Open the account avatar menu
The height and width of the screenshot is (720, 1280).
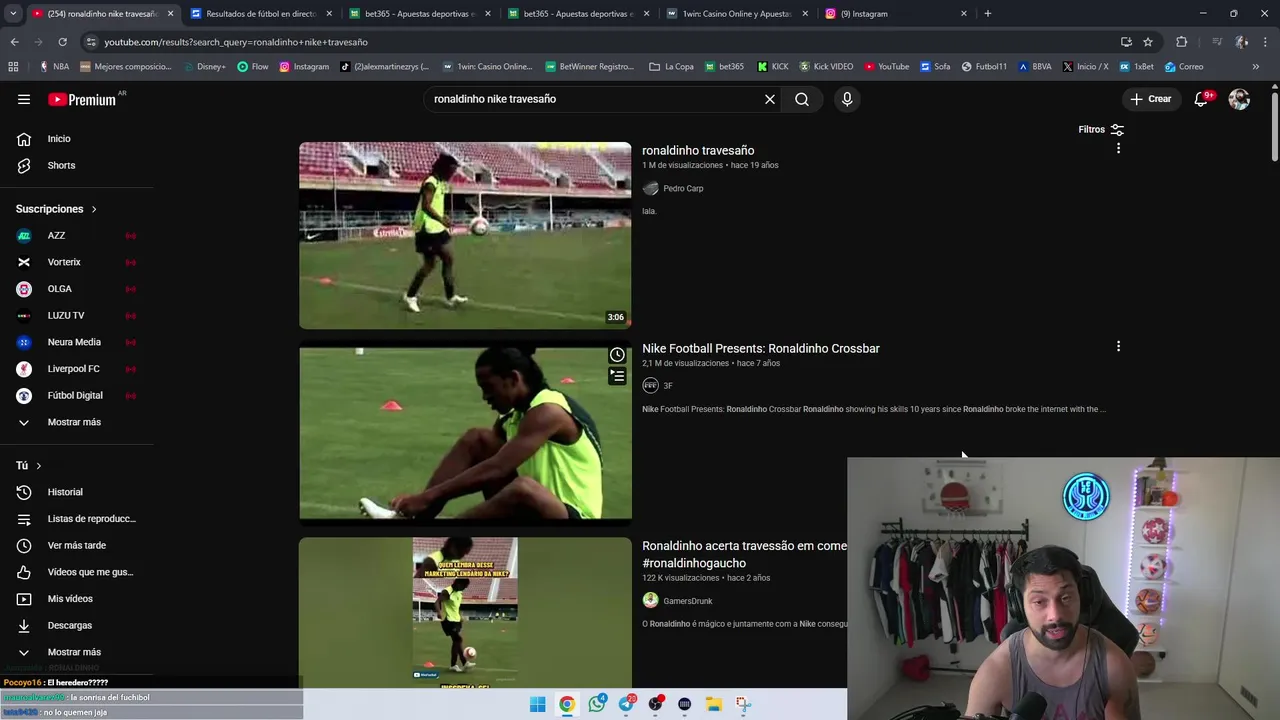[1239, 99]
